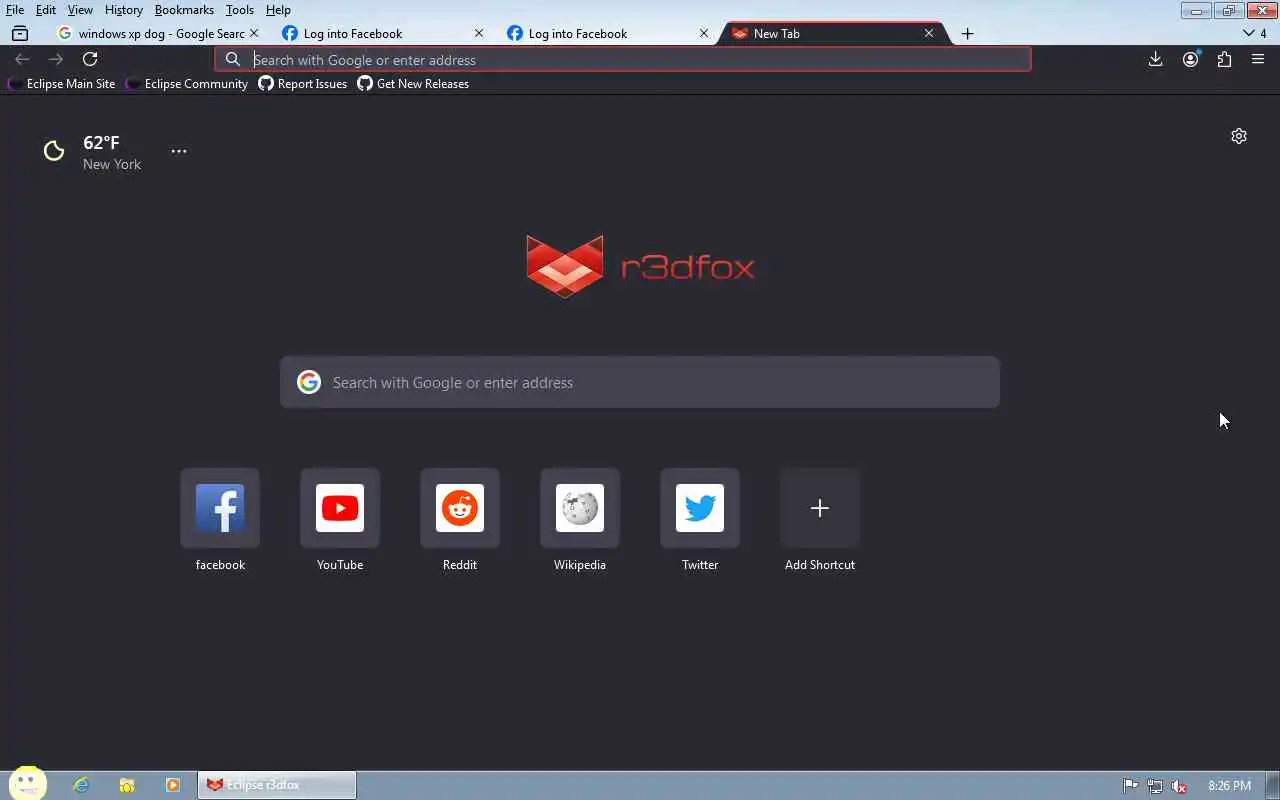
Task: Open the Reddit shortcut tile
Action: 460,508
